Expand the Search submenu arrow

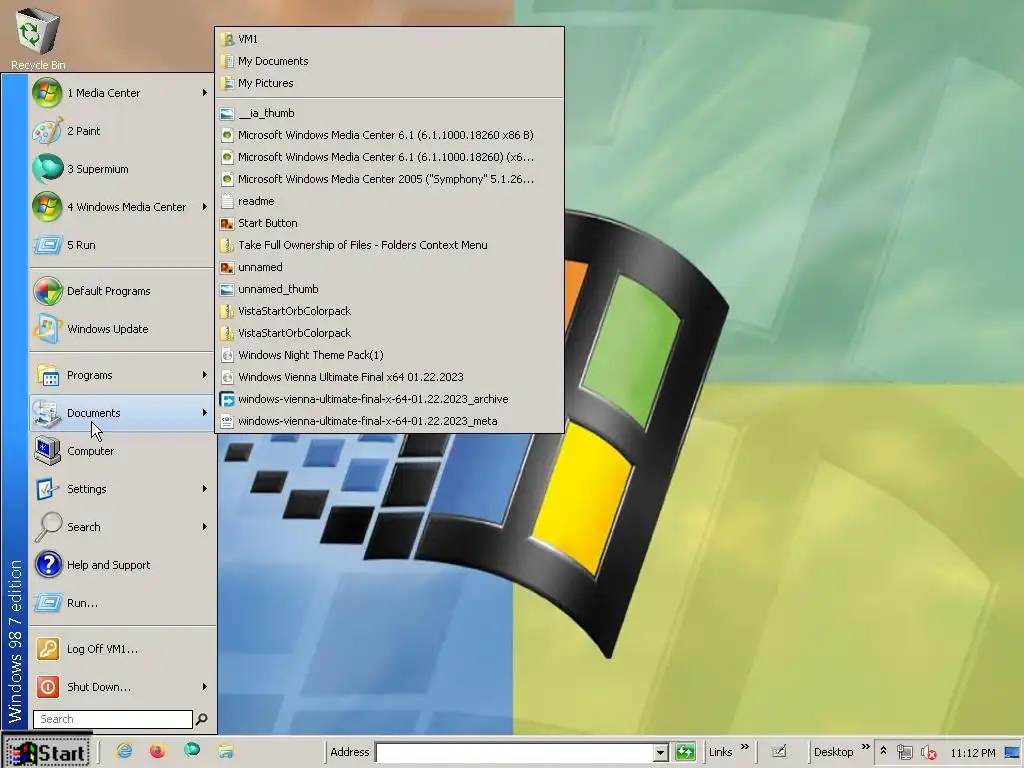tap(204, 526)
